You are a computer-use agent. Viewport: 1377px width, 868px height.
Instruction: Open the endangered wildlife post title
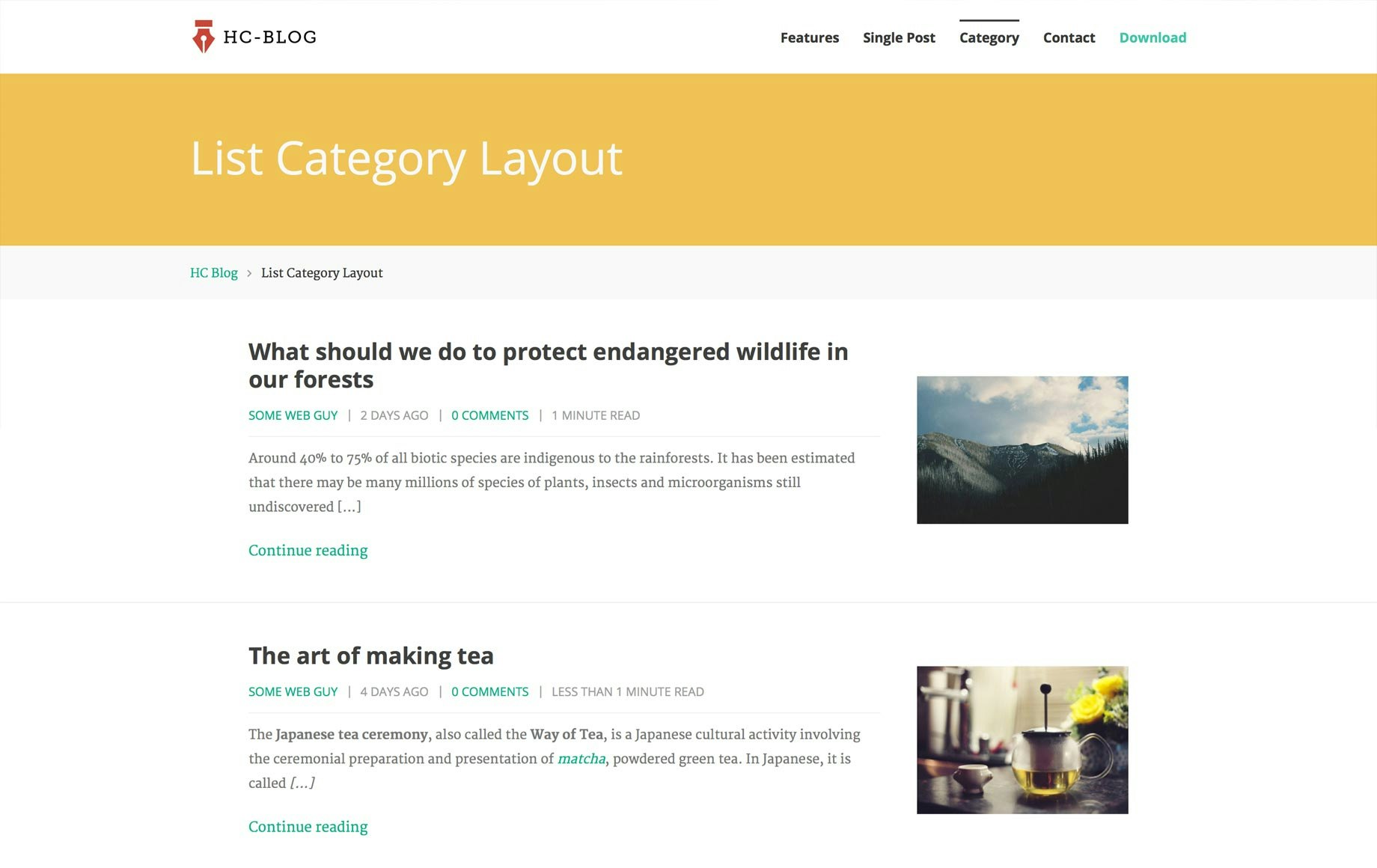(x=549, y=365)
